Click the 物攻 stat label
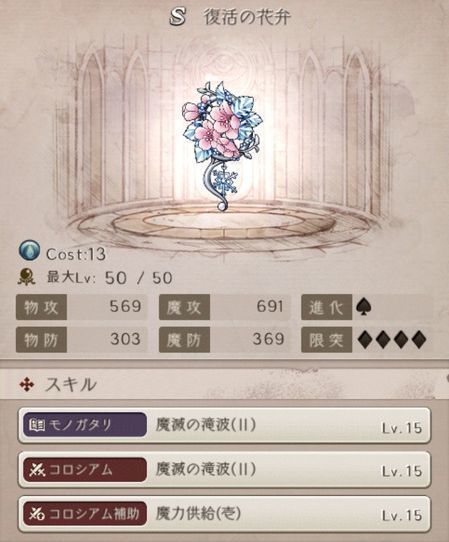Viewport: 449px width, 542px height. [x=41, y=307]
